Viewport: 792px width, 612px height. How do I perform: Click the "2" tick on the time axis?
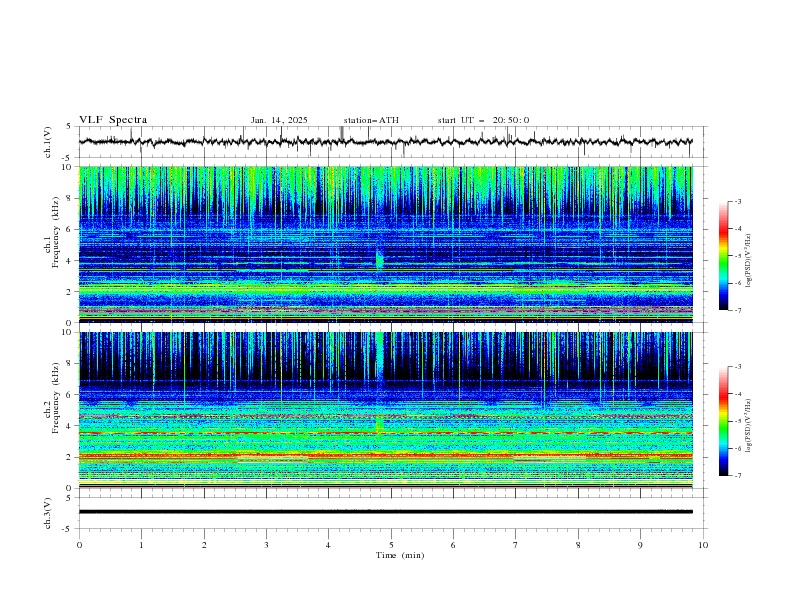204,545
